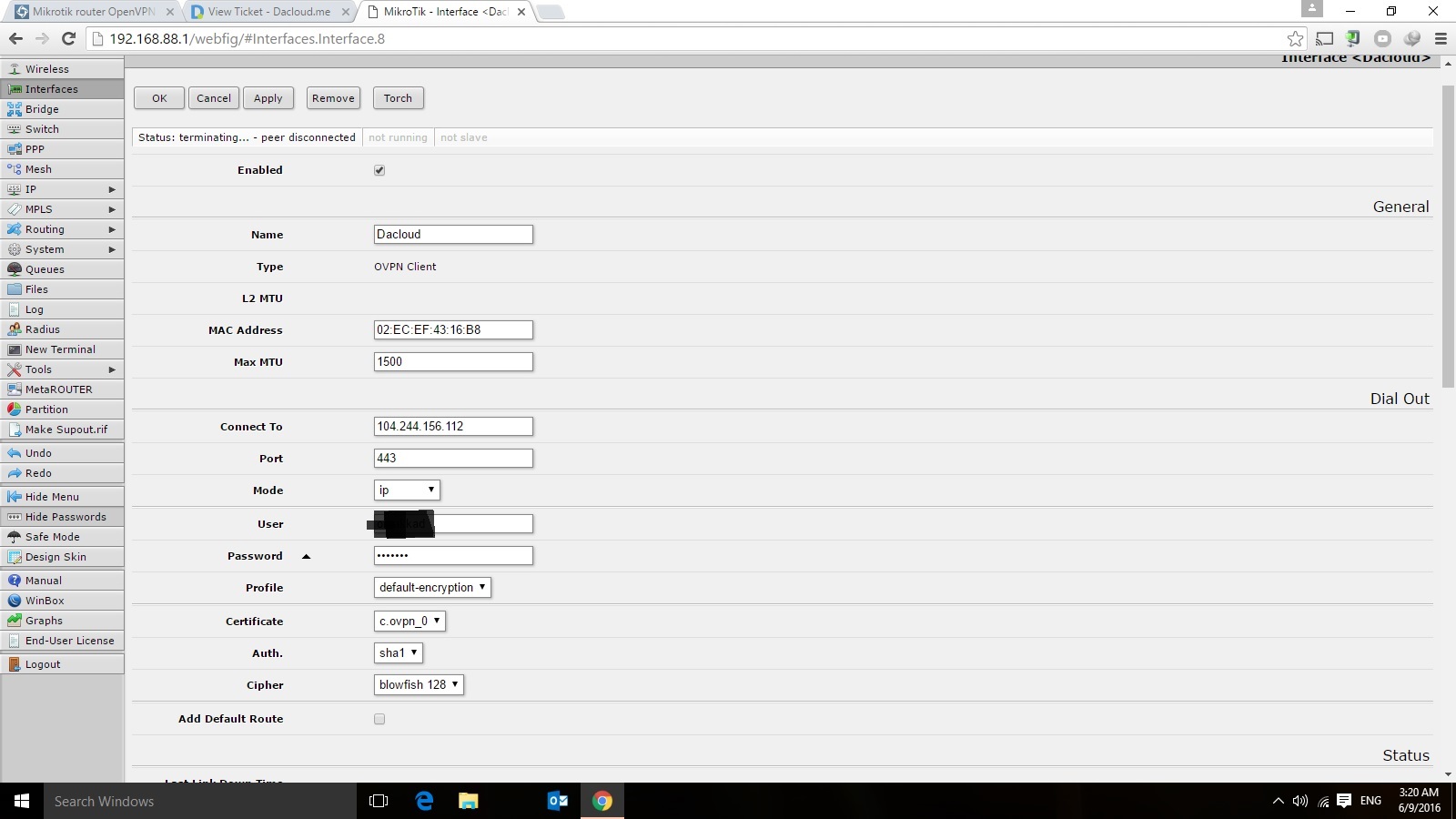Viewport: 1456px width, 819px height.
Task: Open Outlook from the taskbar
Action: point(558,801)
